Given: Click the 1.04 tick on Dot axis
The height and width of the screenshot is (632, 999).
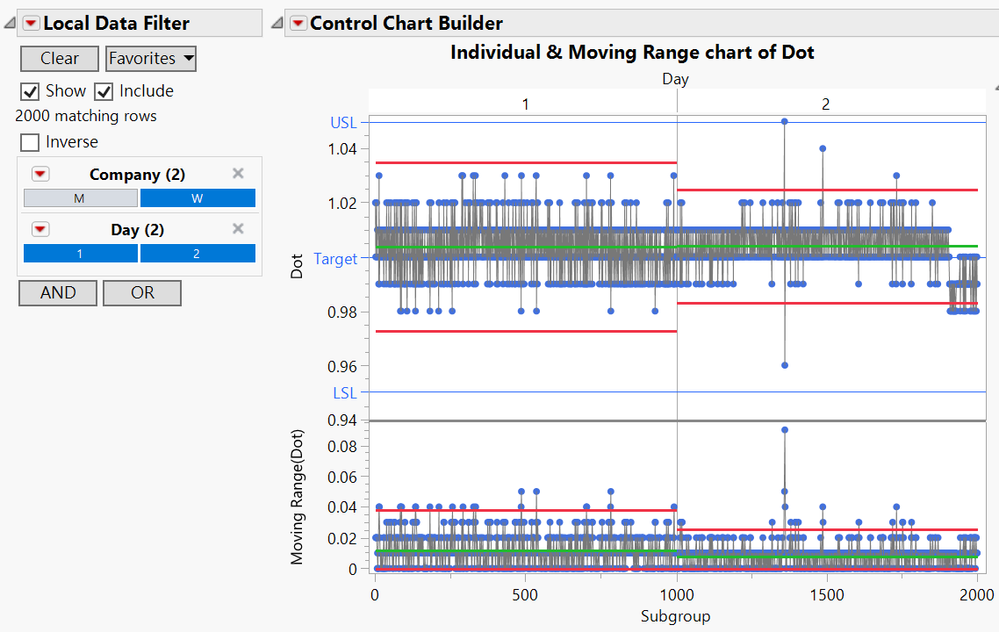Looking at the screenshot, I should point(342,150).
